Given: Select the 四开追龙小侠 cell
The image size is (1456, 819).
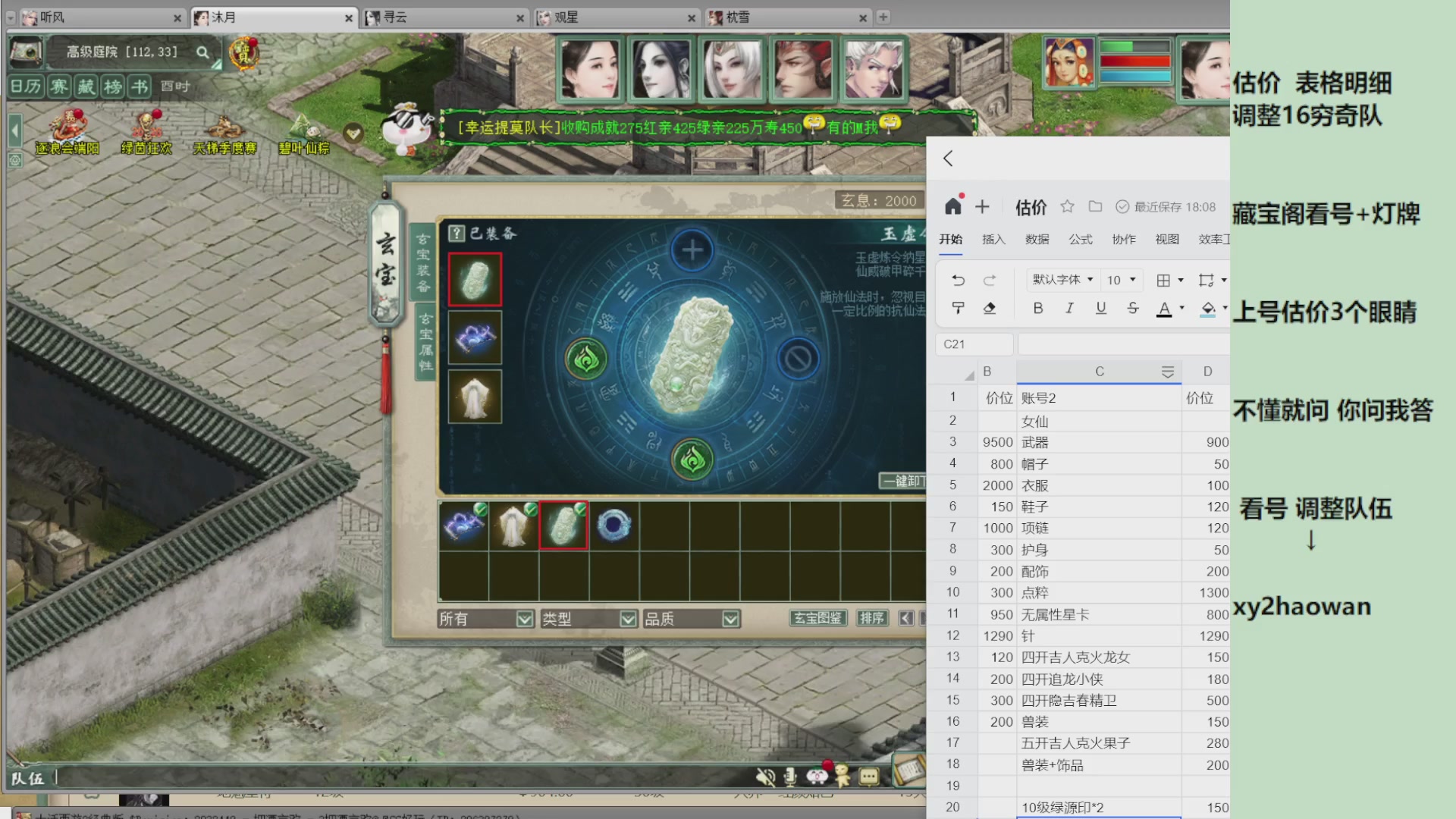Looking at the screenshot, I should (1099, 679).
